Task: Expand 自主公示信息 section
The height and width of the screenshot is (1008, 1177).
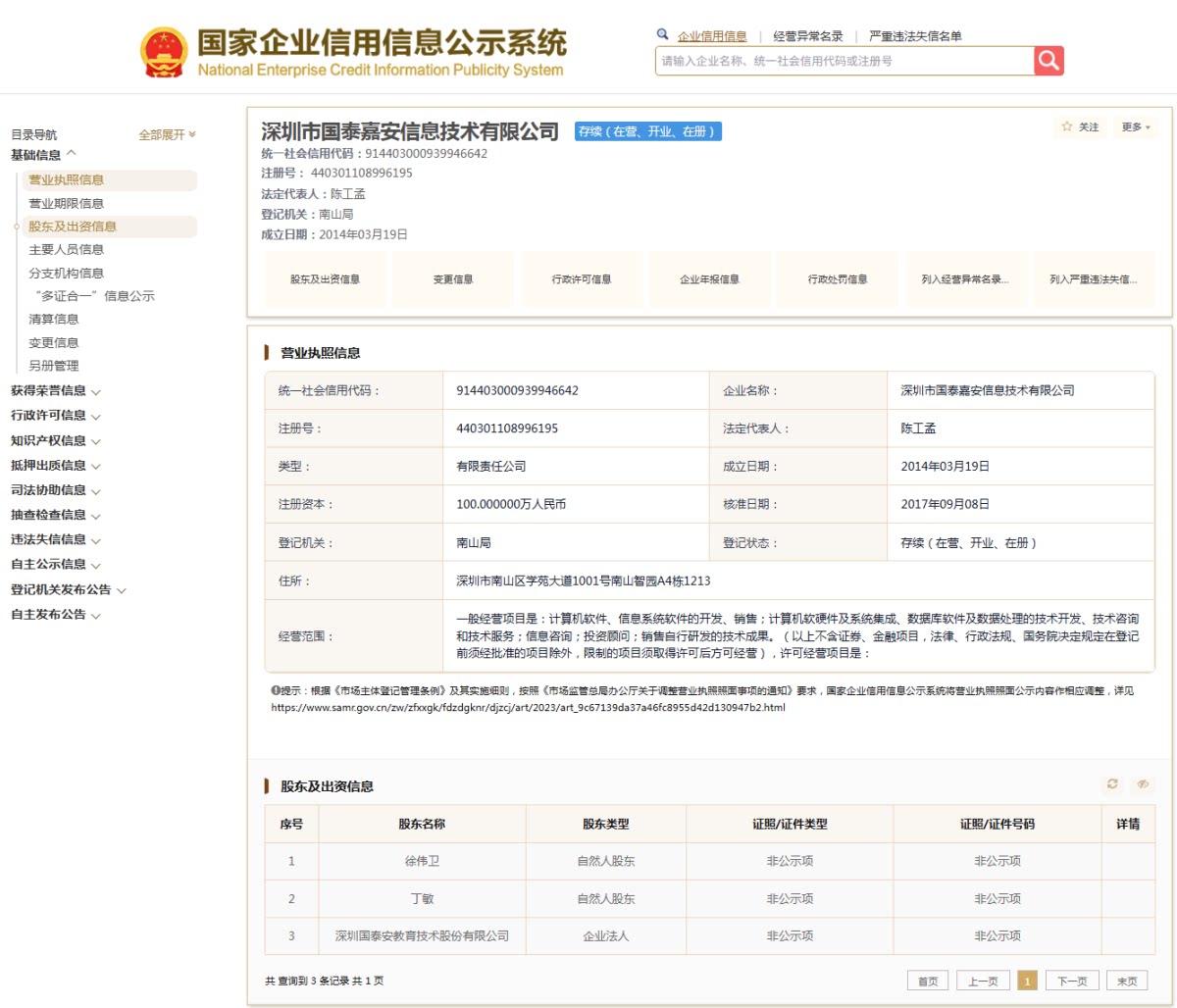Action: click(55, 564)
